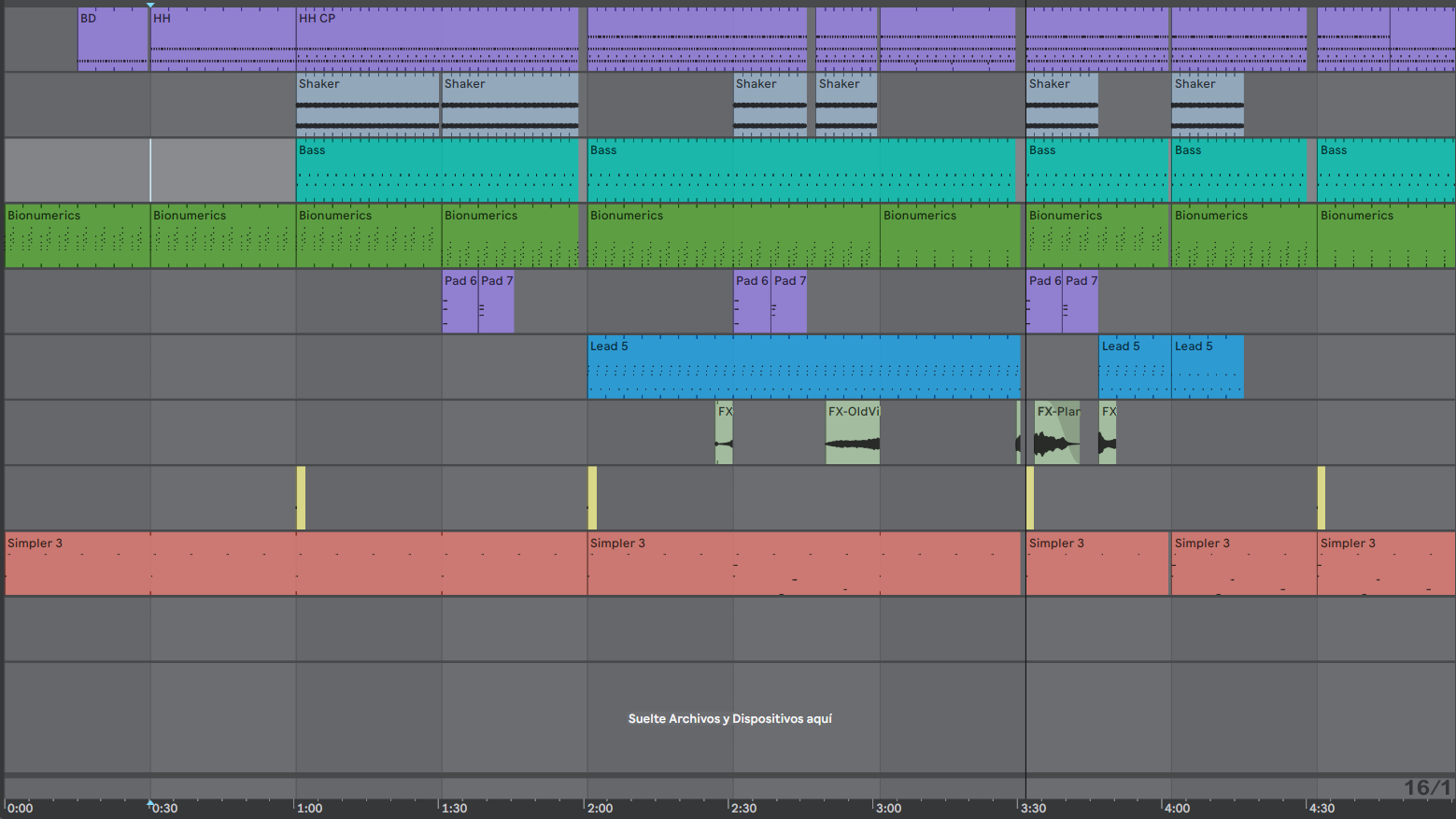Image resolution: width=1456 pixels, height=819 pixels.
Task: Select the Bionumerics clip starting at 3:30
Action: (x=1097, y=237)
